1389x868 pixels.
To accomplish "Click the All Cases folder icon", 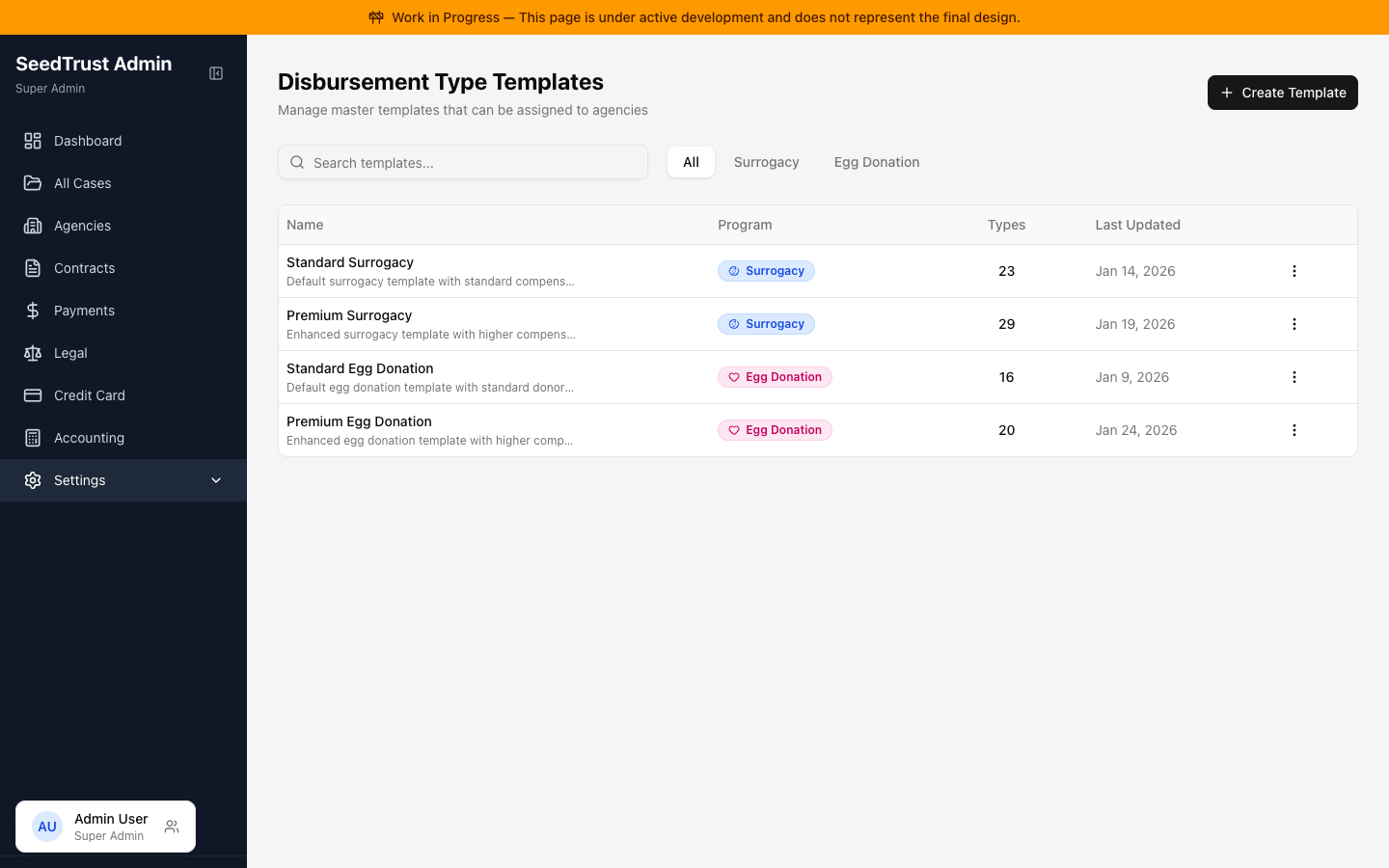I will click(33, 183).
